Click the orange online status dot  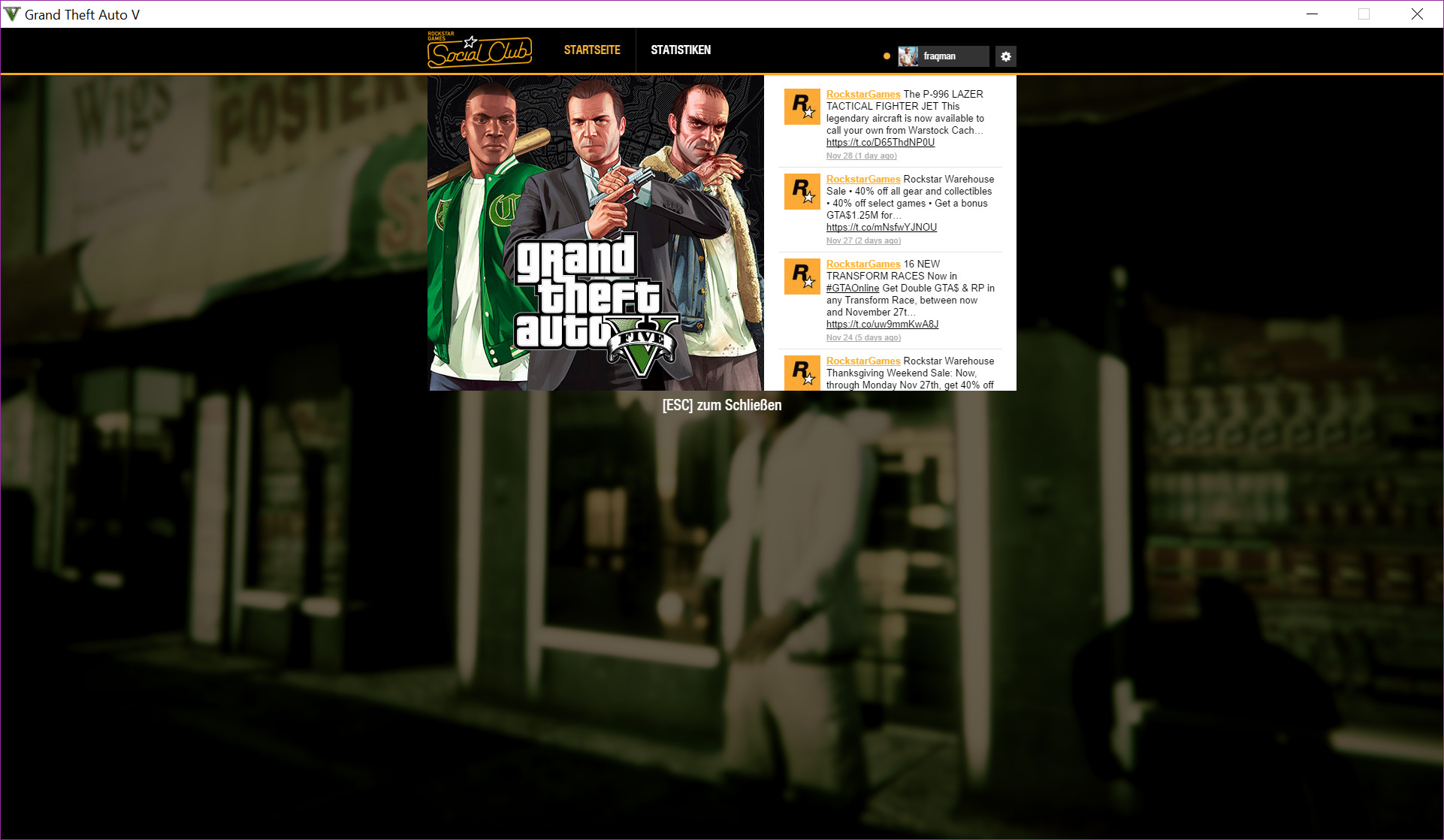[887, 56]
